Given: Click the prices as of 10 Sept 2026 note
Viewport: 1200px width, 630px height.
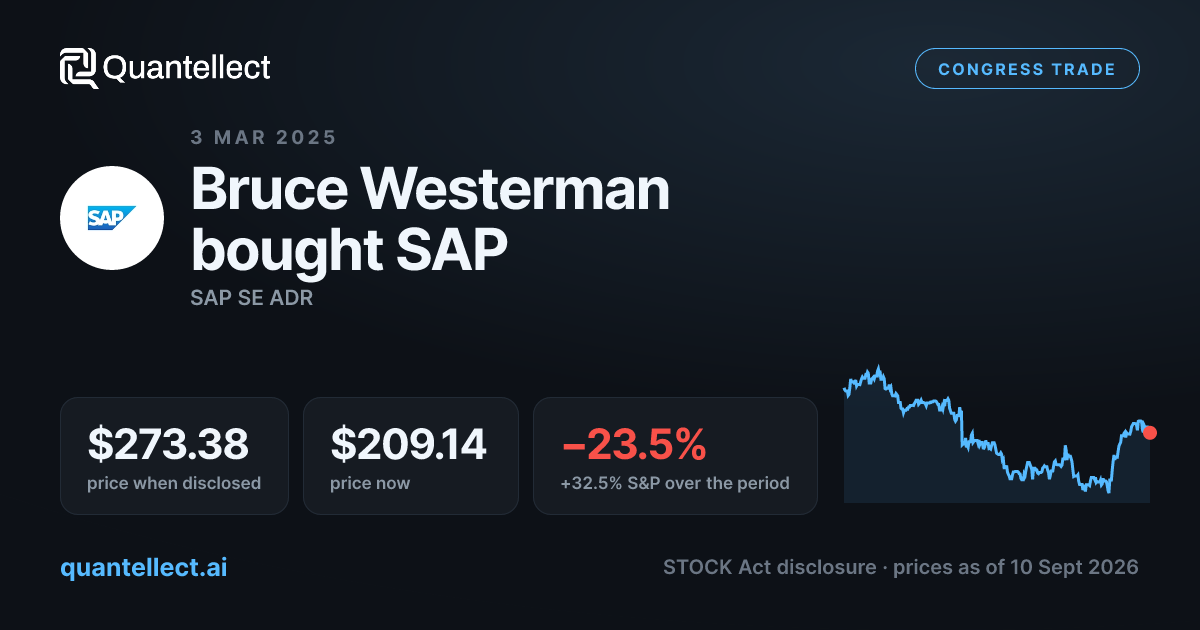Looking at the screenshot, I should pyautogui.click(x=1015, y=567).
